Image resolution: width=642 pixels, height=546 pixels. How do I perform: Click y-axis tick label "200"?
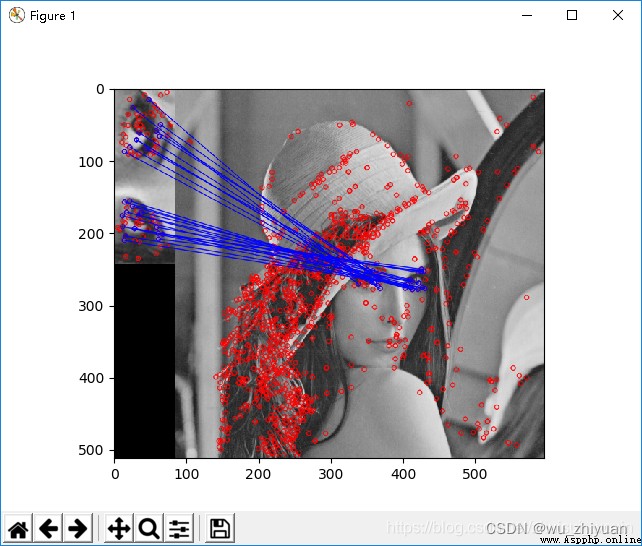91,234
